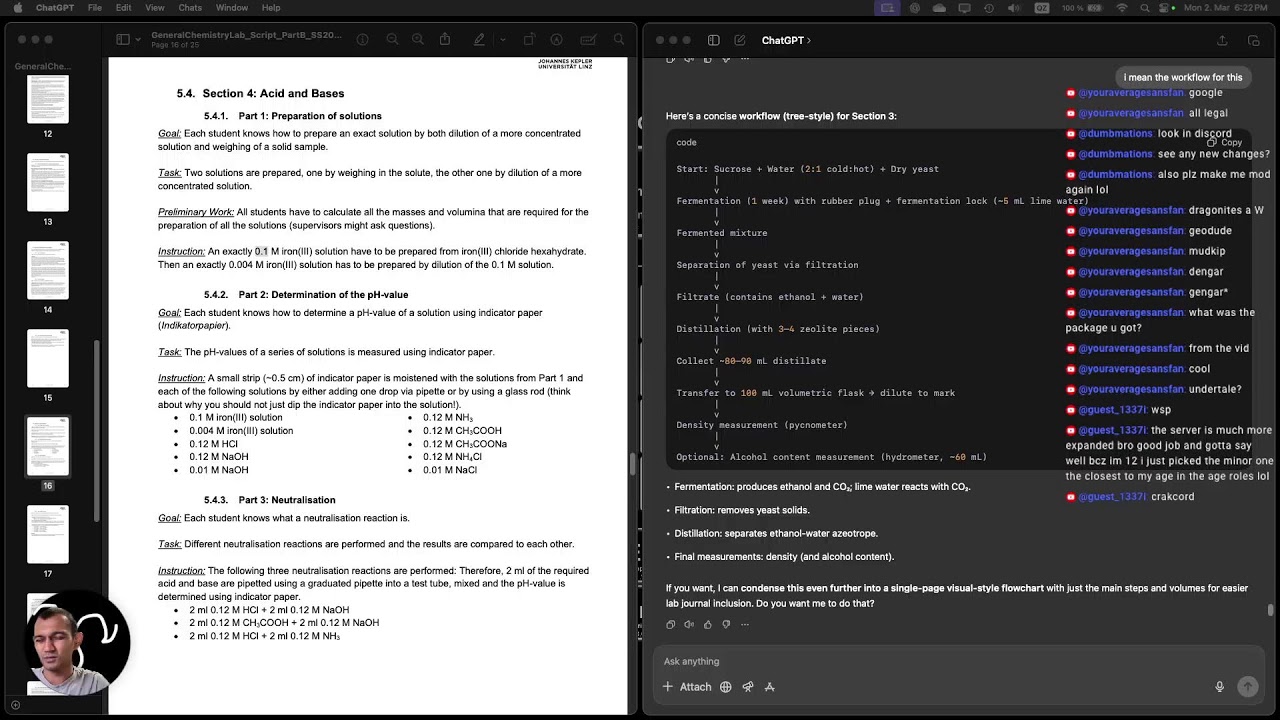This screenshot has width=1280, height=720.
Task: Show document info in Preview toolbar
Action: (363, 40)
